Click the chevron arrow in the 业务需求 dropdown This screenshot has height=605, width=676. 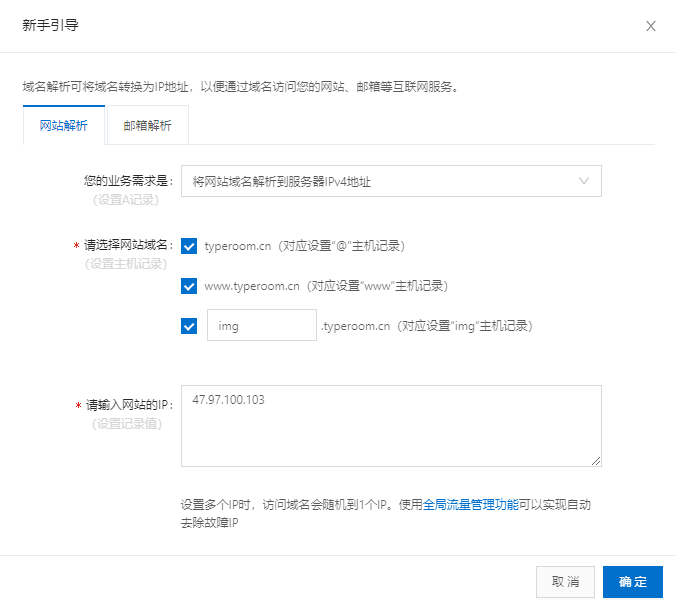coord(584,181)
